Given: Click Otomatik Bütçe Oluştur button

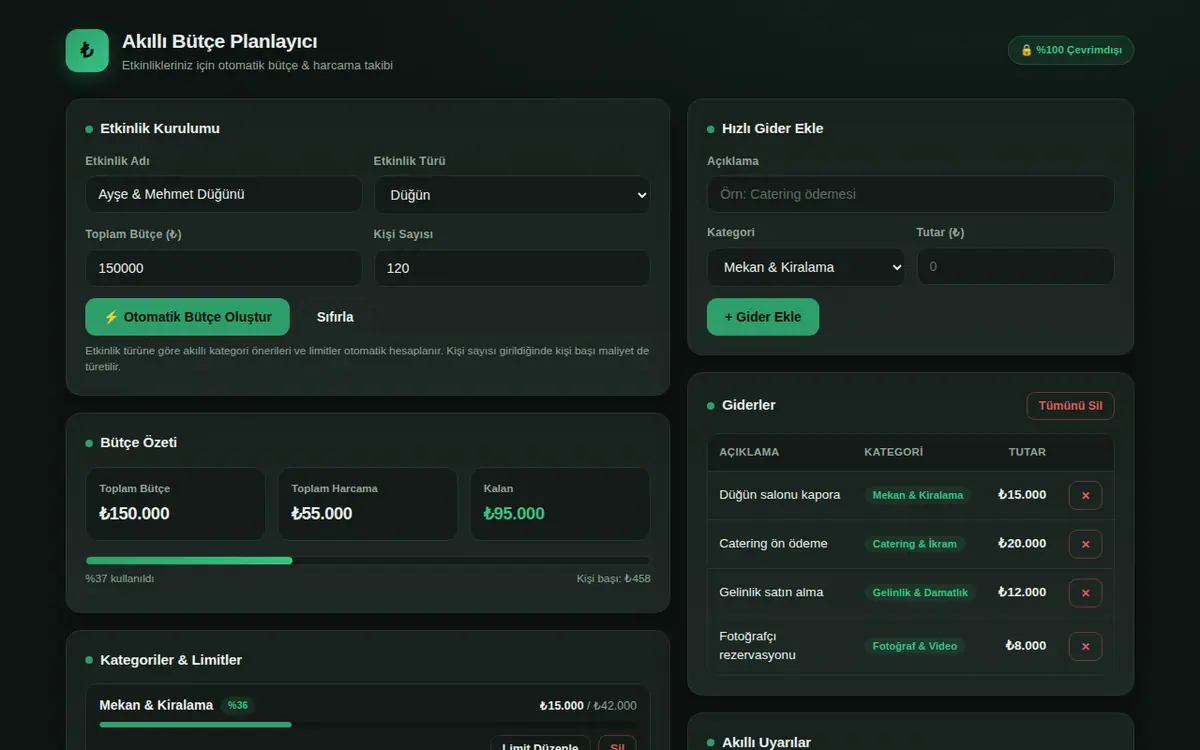Looking at the screenshot, I should pos(187,317).
